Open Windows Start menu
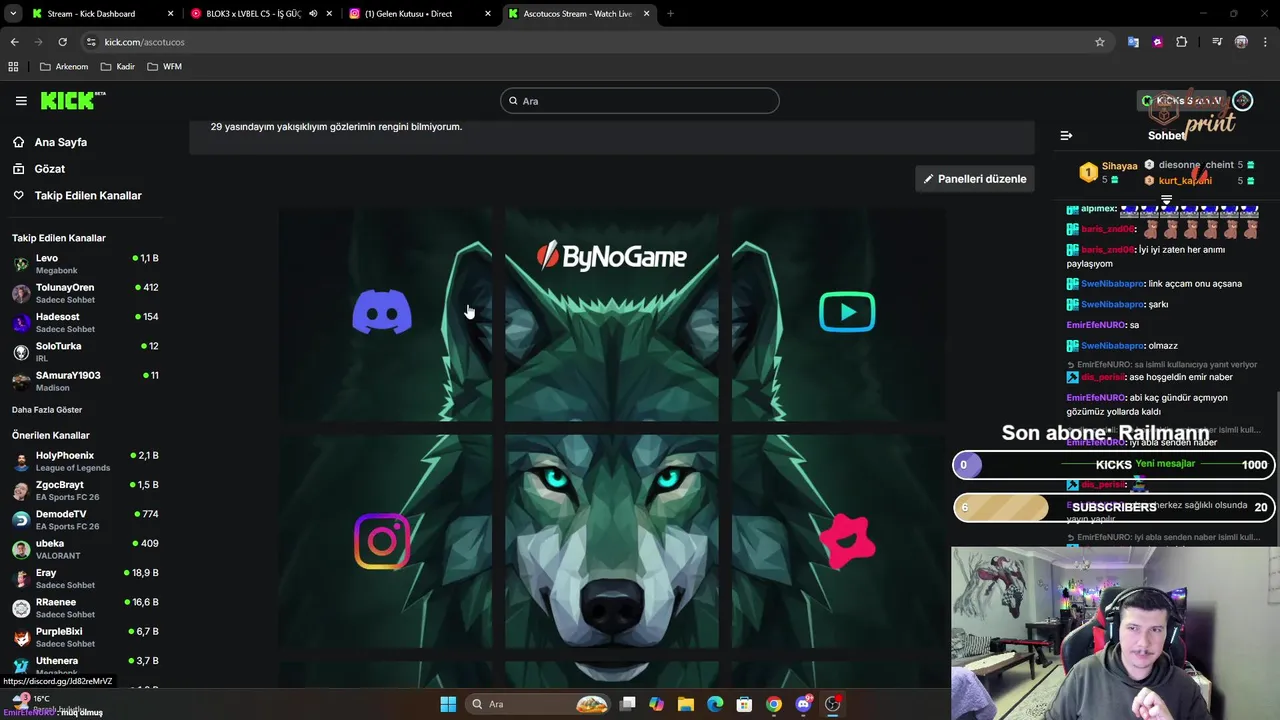This screenshot has height=720, width=1280. 448,704
